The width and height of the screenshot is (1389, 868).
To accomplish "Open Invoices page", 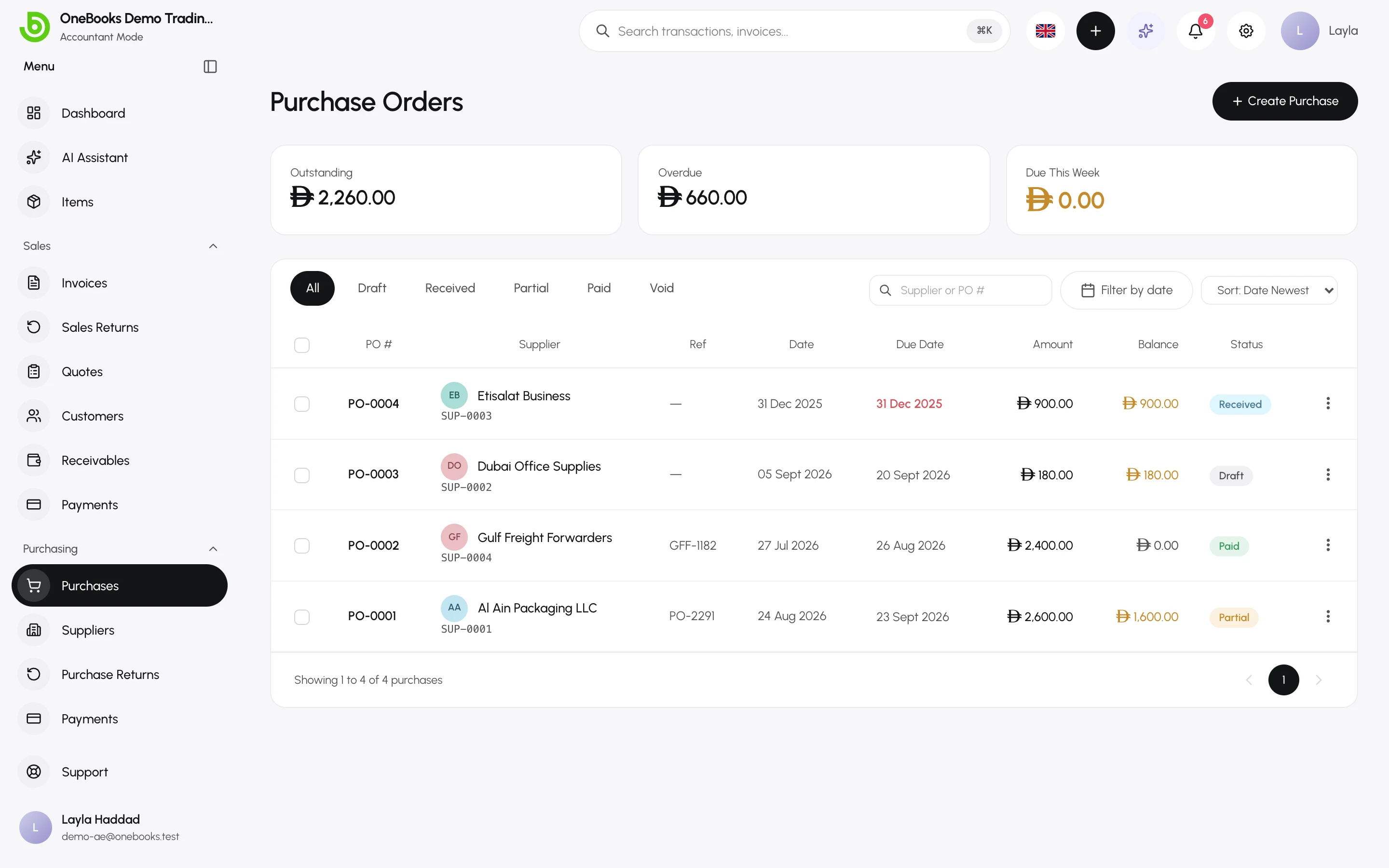I will point(120,283).
